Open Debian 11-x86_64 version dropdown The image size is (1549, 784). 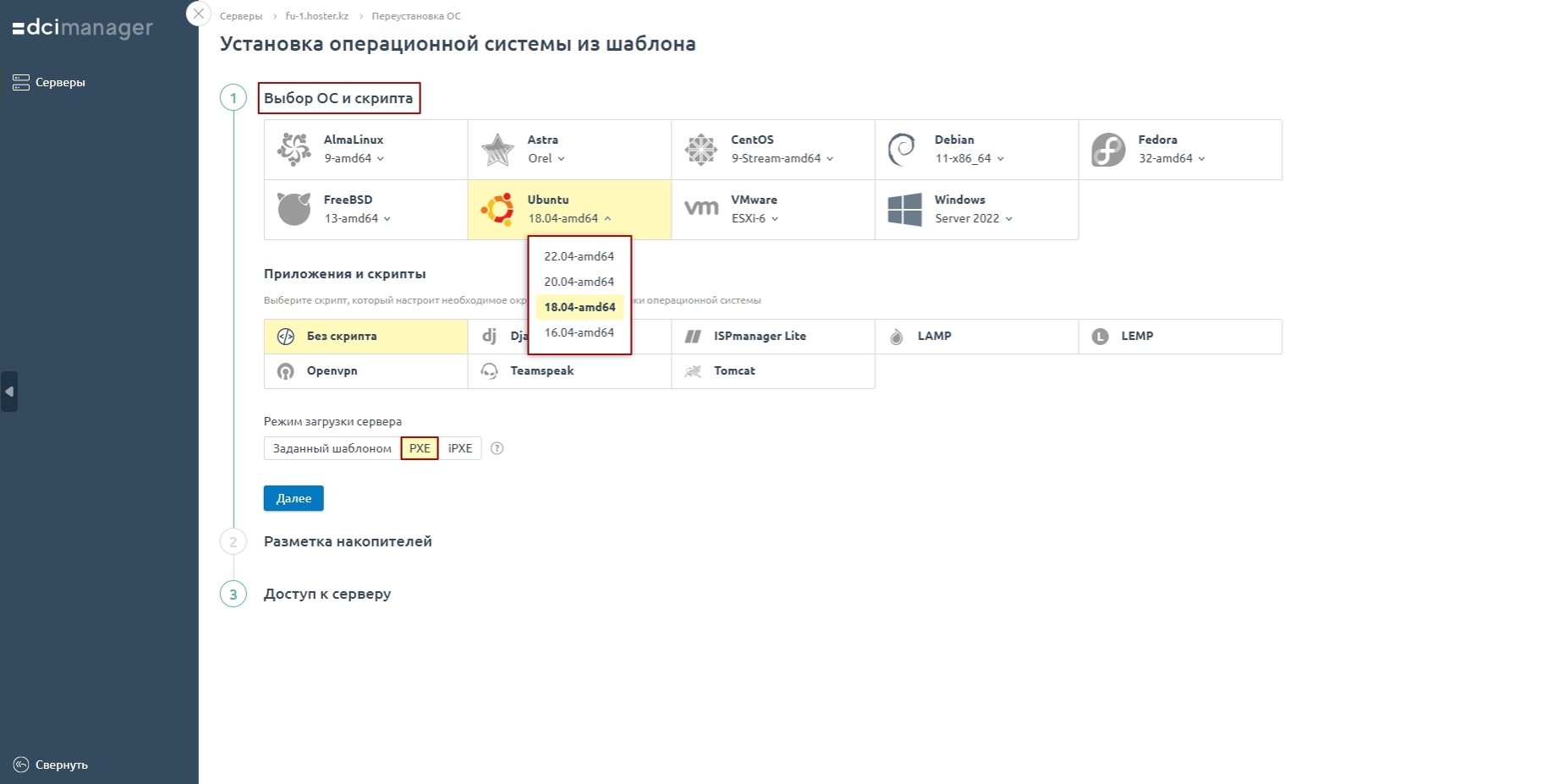coord(969,159)
